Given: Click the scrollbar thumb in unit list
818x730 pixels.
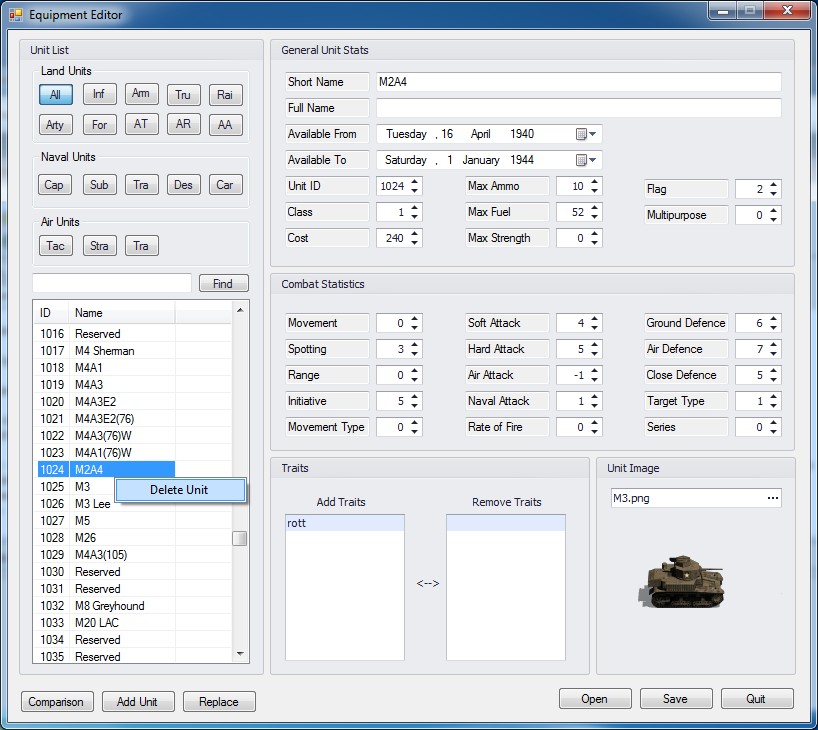Looking at the screenshot, I should (239, 538).
